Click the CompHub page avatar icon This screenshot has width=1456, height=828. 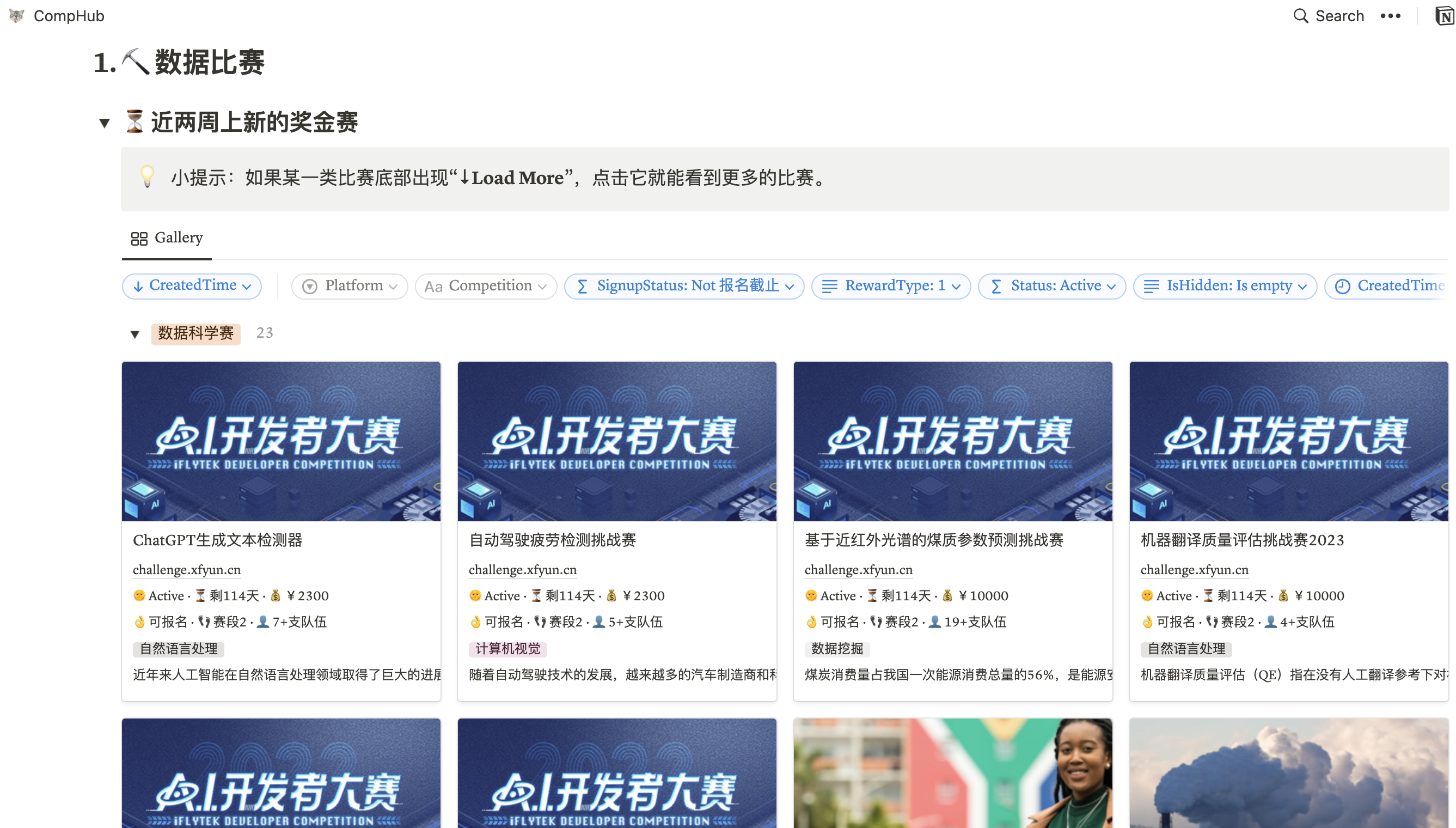(16, 16)
